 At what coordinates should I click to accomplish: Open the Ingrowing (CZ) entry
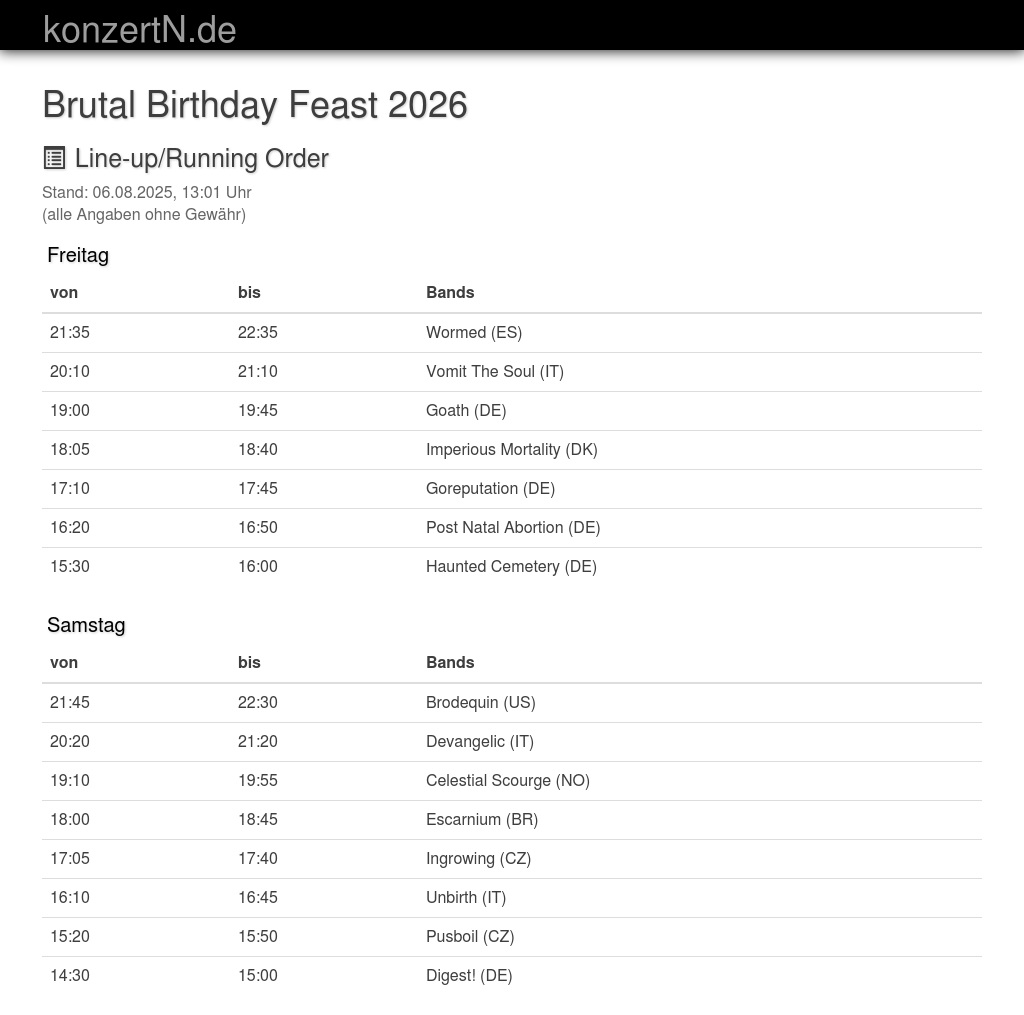pyautogui.click(x=478, y=858)
